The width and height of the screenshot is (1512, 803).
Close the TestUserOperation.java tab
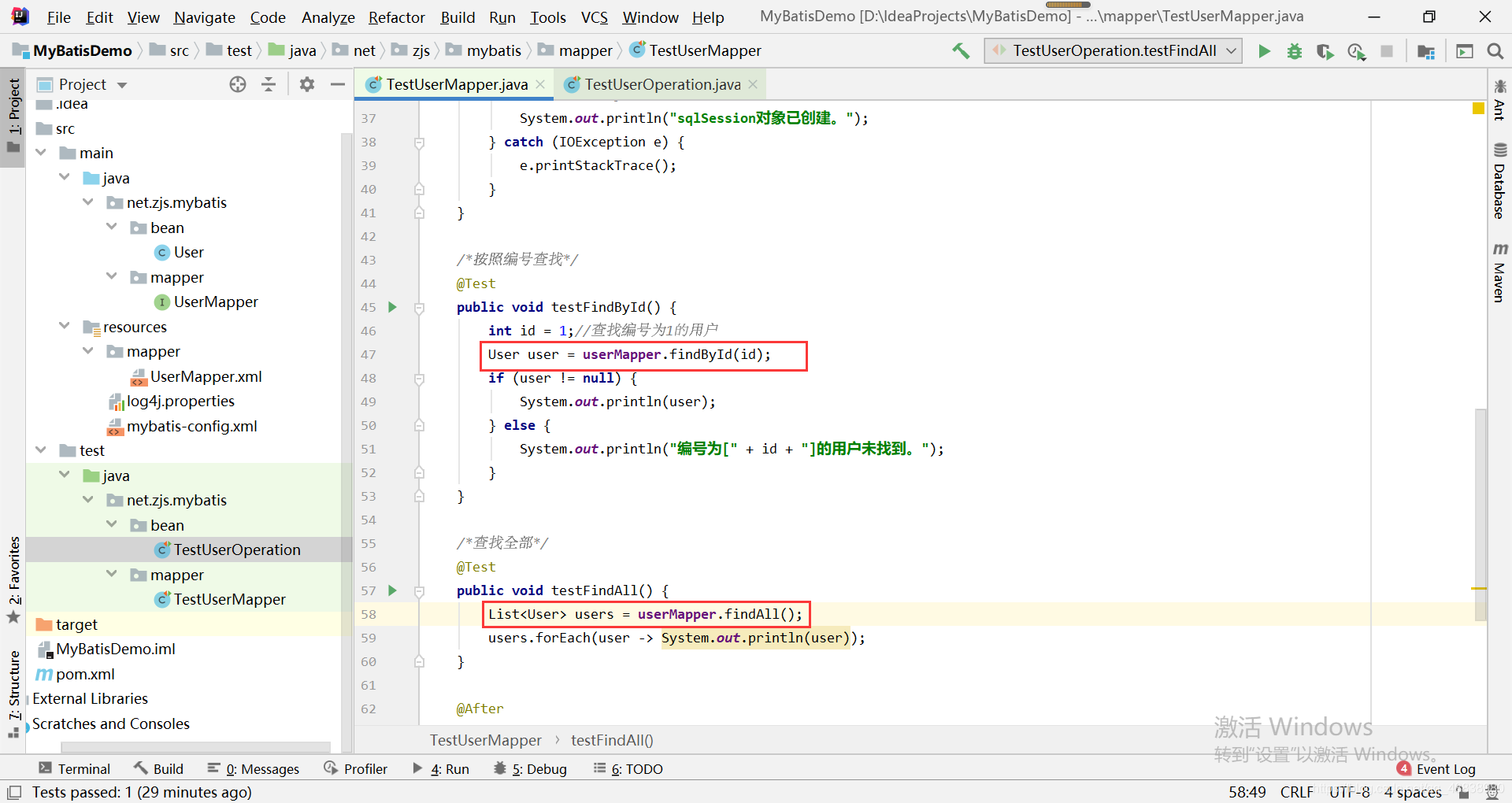(753, 84)
